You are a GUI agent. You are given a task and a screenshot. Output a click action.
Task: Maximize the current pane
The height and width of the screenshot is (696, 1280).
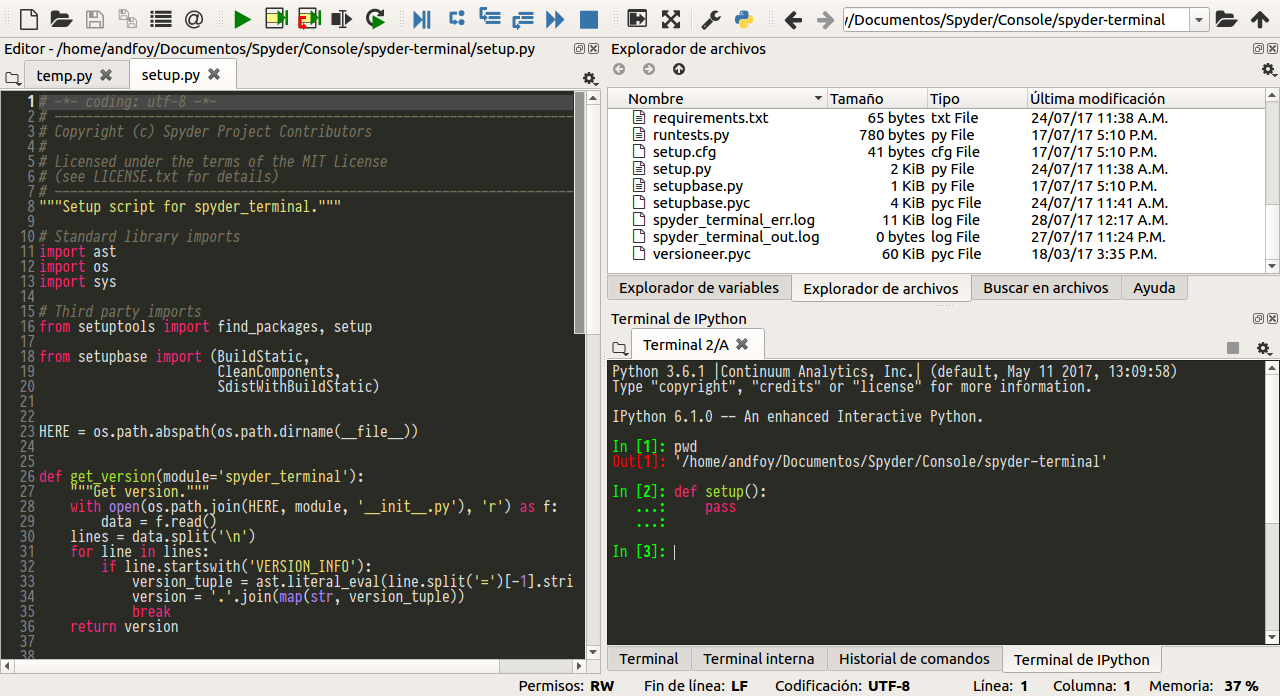pos(636,17)
